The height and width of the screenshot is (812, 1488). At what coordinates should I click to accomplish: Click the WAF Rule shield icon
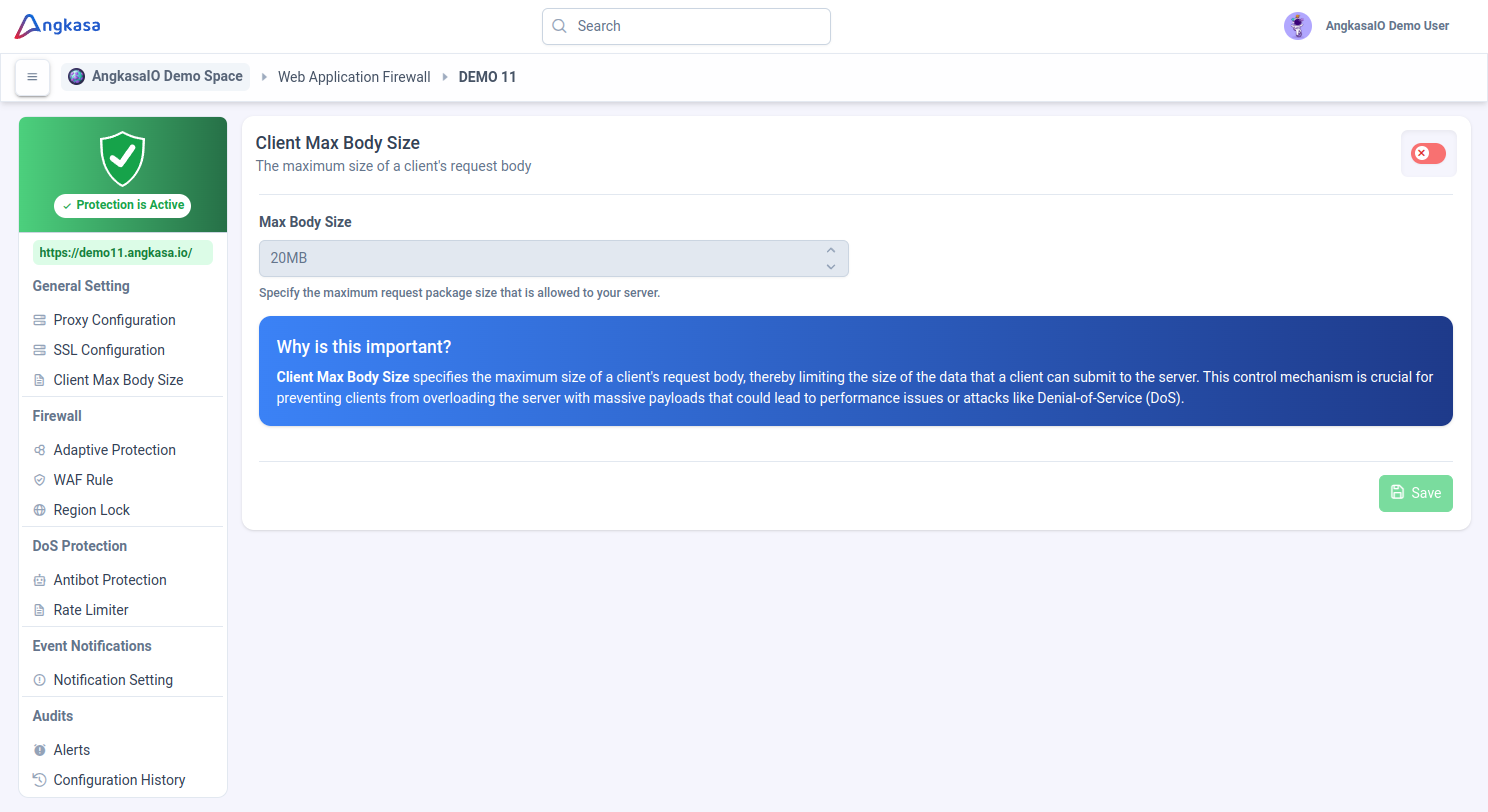(40, 480)
